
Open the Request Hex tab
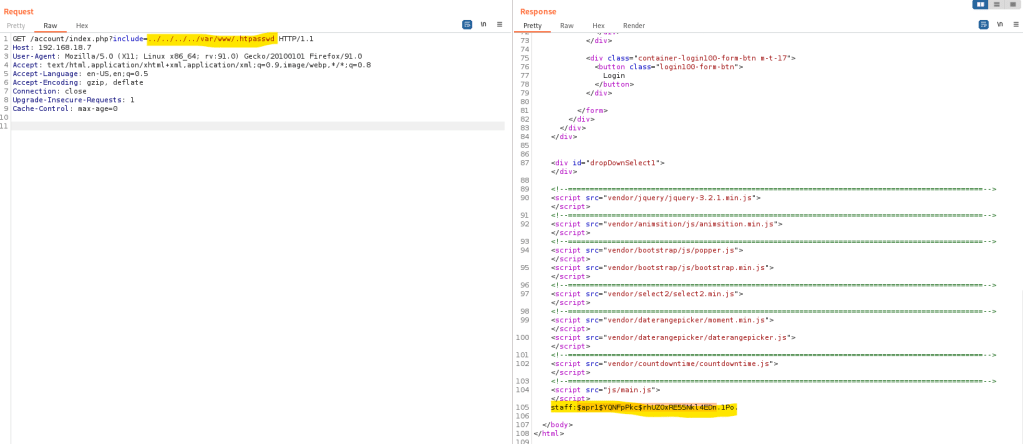coord(82,25)
